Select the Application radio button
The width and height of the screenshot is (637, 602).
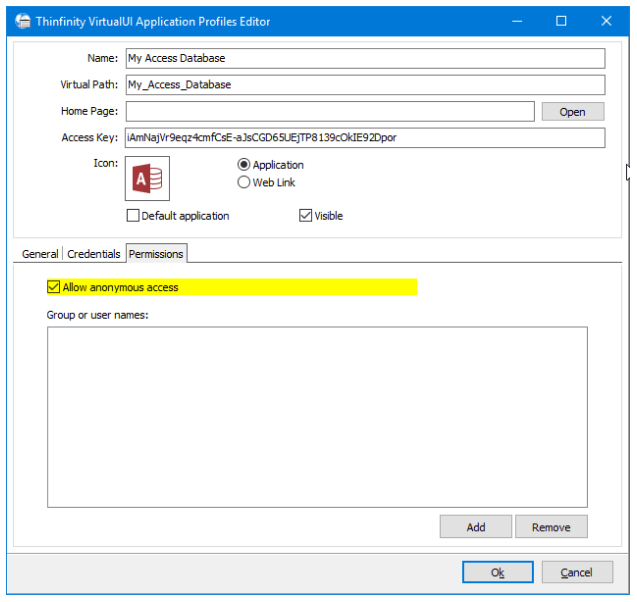(x=243, y=165)
